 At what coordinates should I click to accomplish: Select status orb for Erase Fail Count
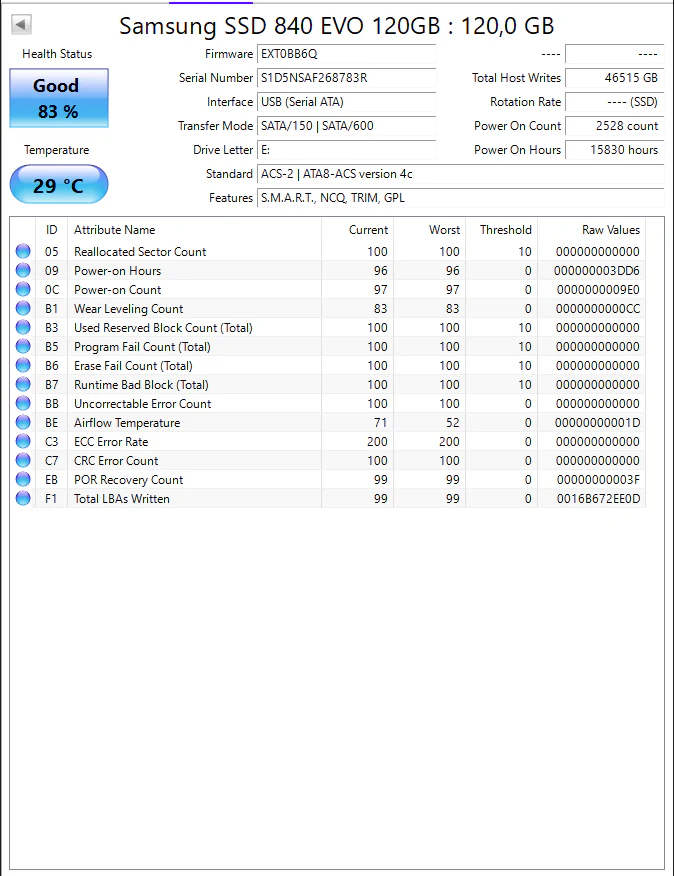(23, 365)
